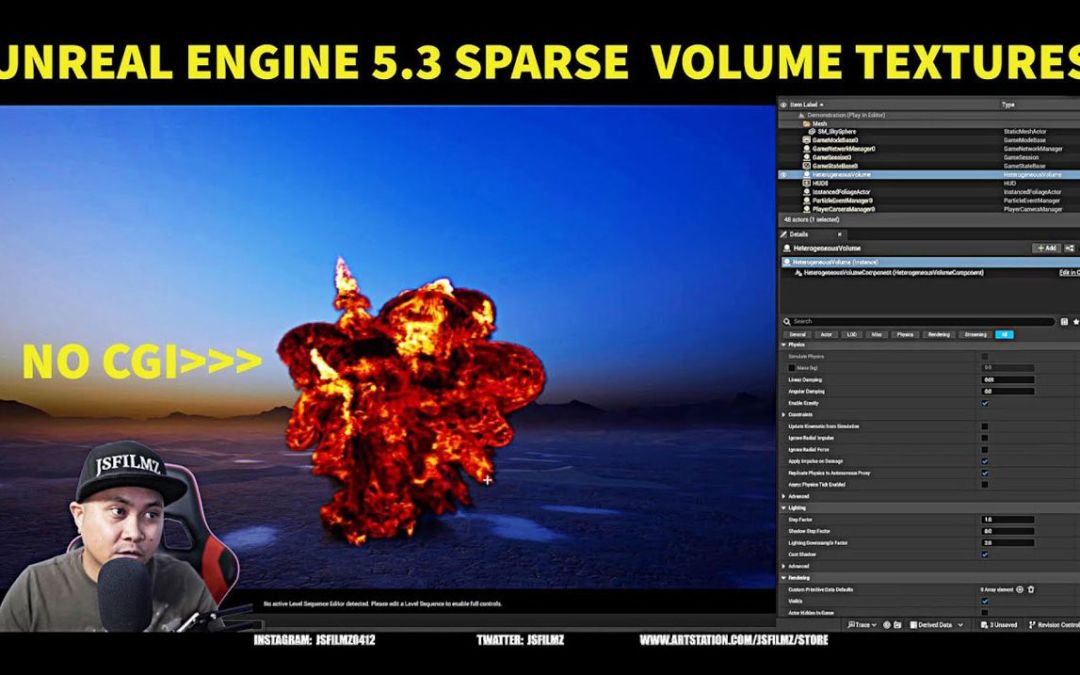Toggle the favorites star filter icon

pos(1076,322)
